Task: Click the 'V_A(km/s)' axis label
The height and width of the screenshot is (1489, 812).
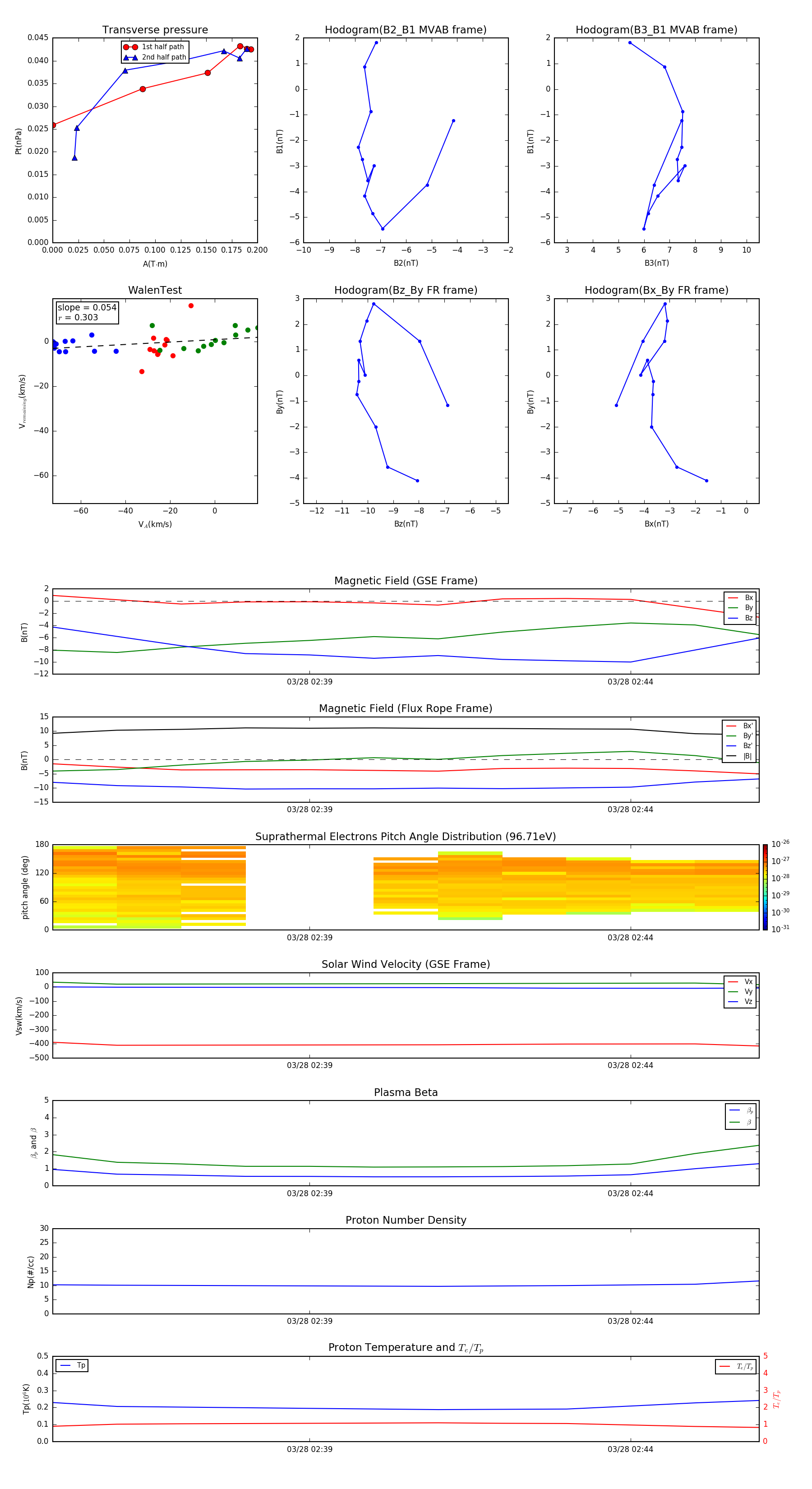Action: coord(155,524)
